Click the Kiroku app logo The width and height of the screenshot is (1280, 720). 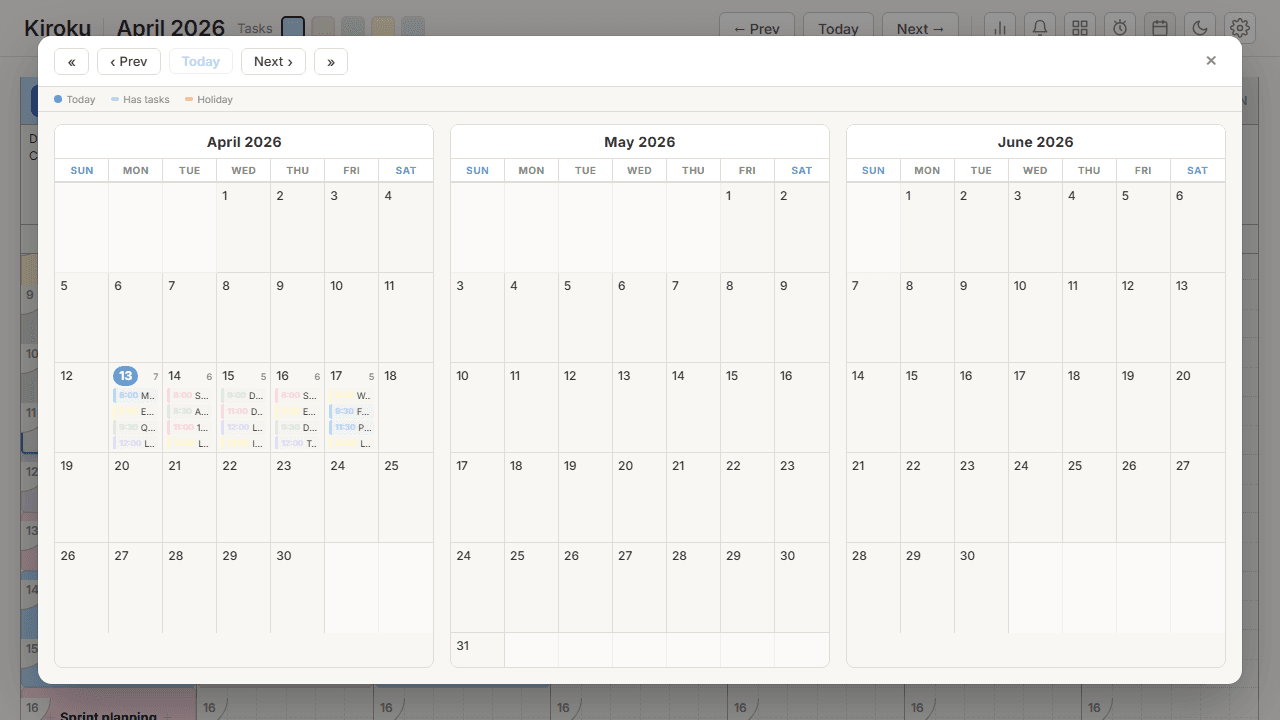pos(57,28)
